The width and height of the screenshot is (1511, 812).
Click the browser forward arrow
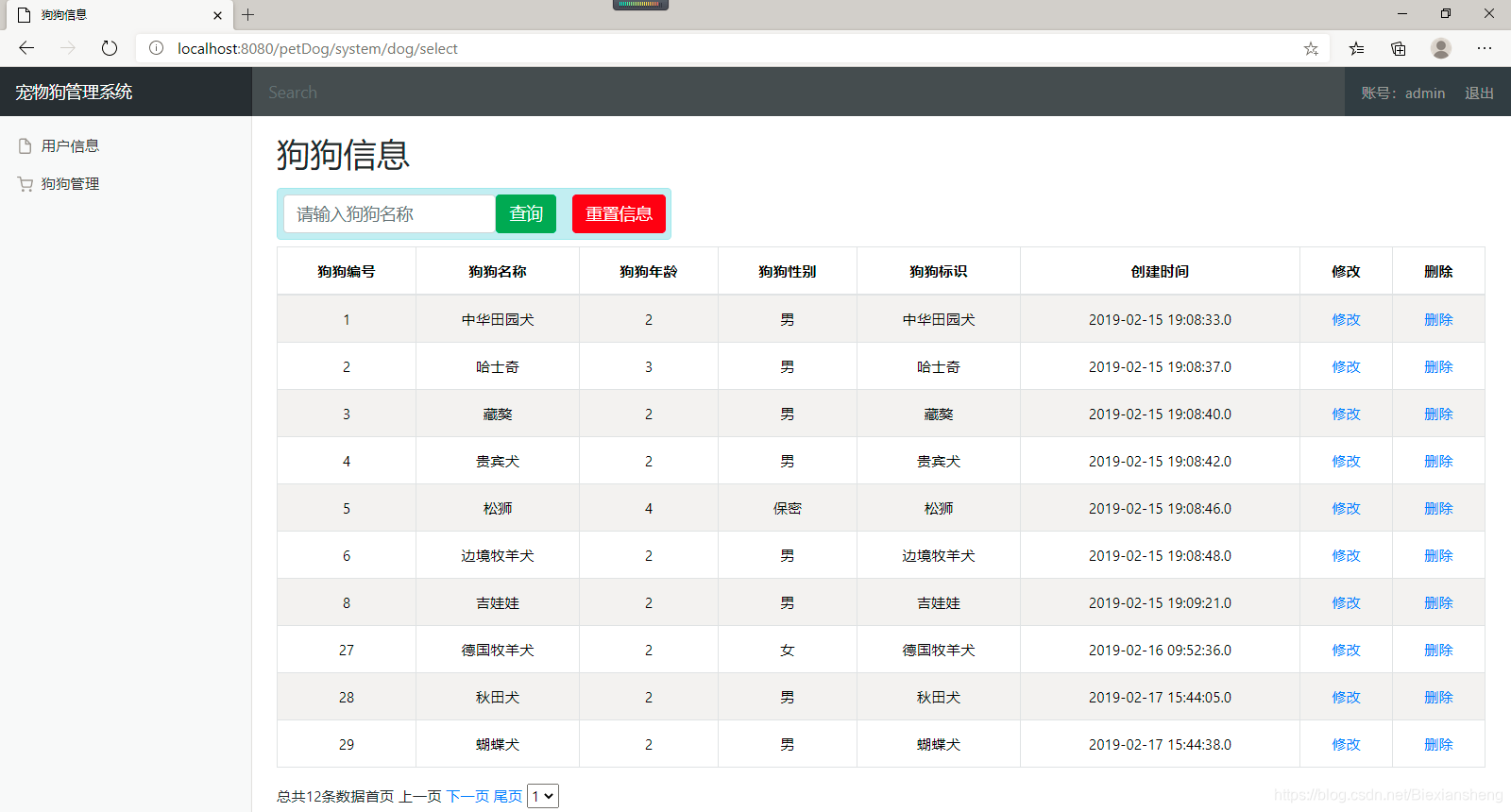click(68, 48)
